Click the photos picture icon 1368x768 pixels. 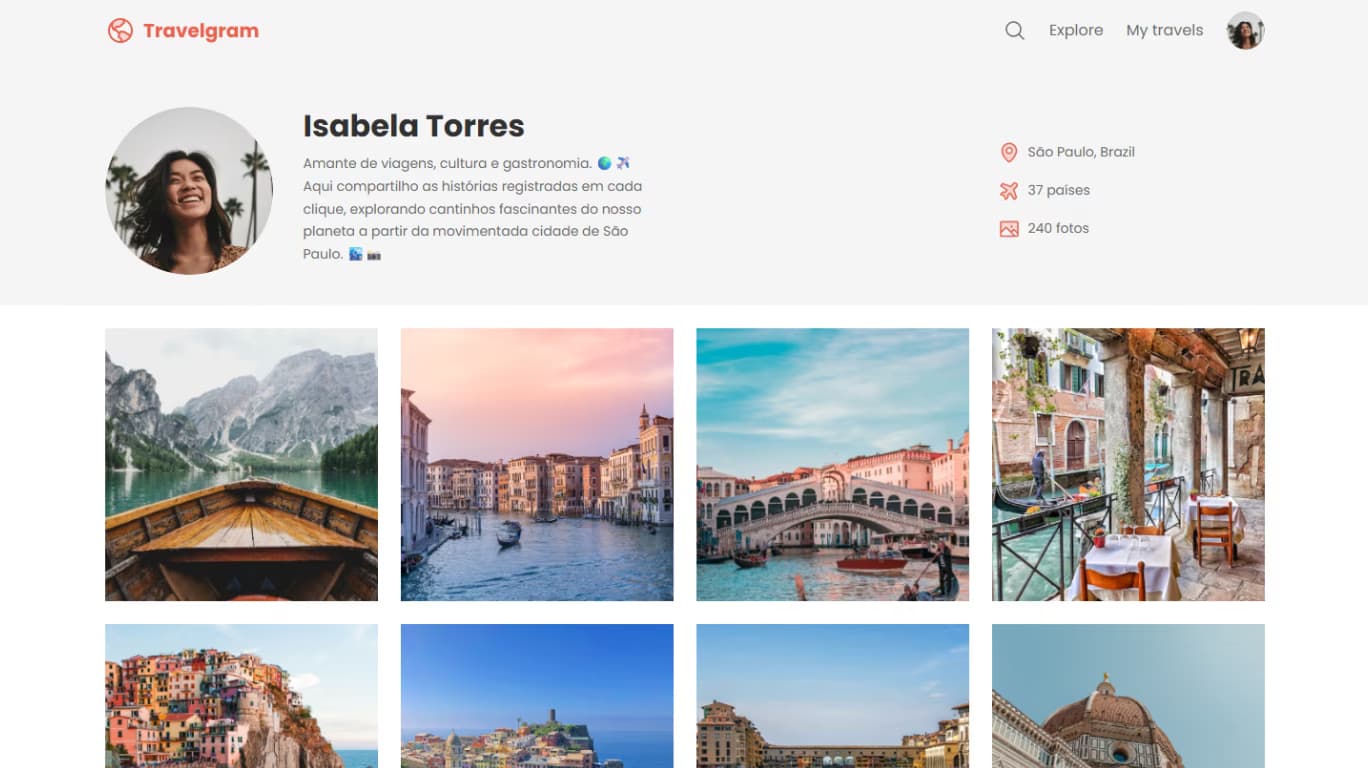click(1008, 229)
